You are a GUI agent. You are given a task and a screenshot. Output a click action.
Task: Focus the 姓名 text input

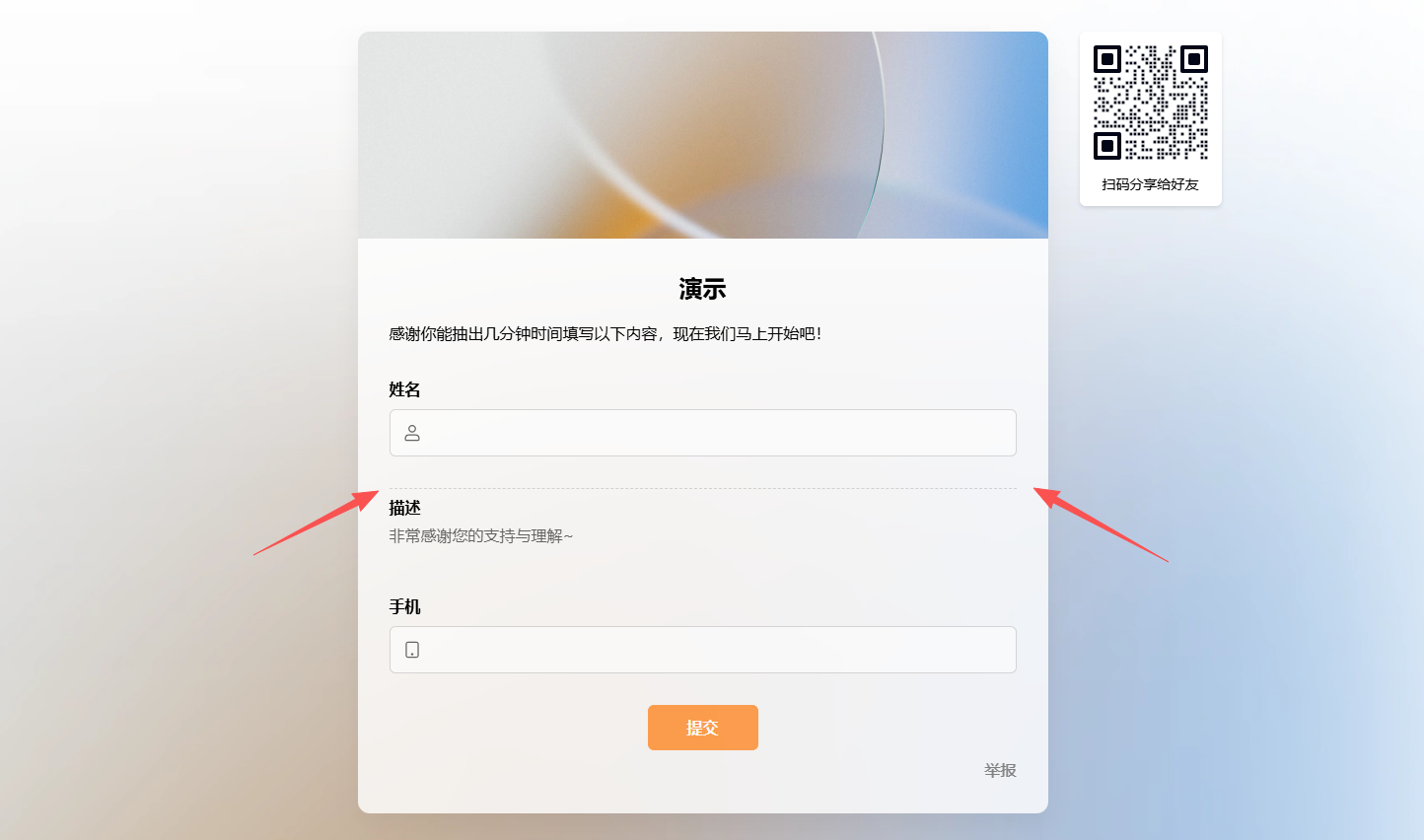tap(703, 433)
